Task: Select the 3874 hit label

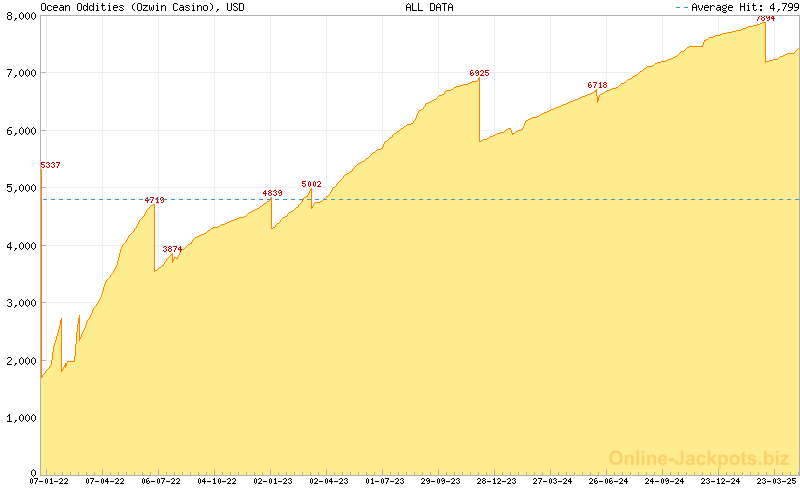Action: (x=173, y=249)
